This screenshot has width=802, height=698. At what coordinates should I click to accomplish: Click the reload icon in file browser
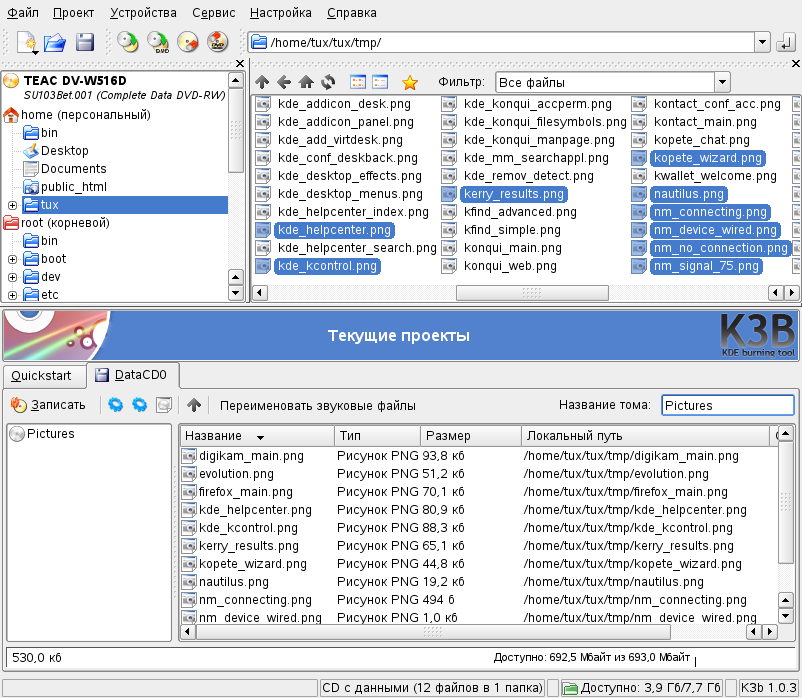[x=328, y=82]
